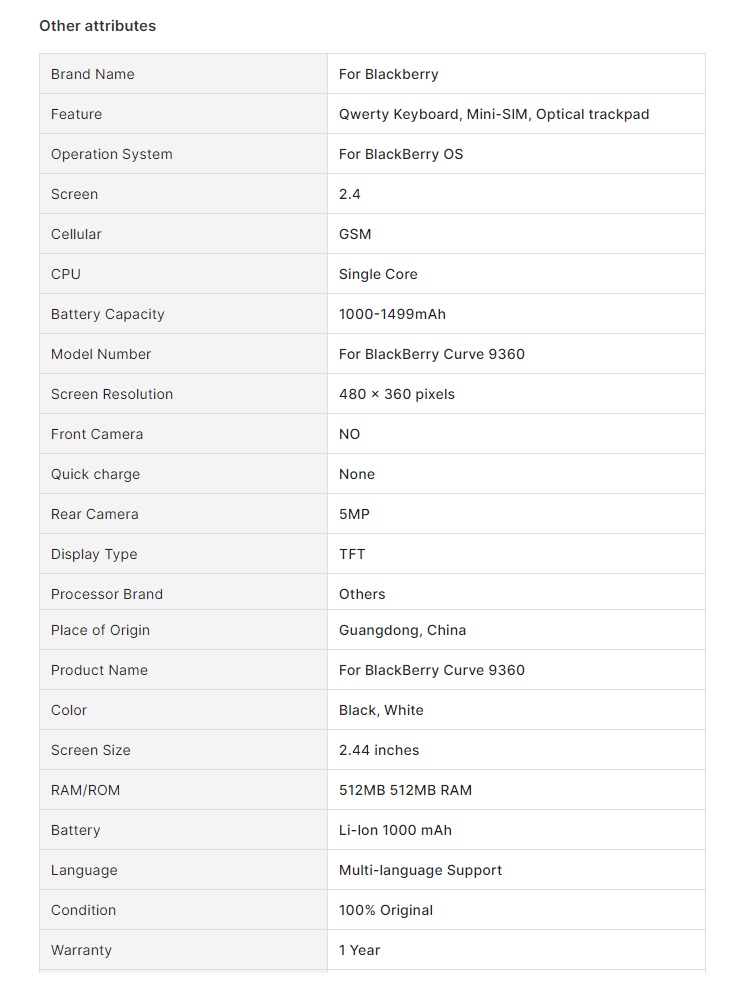Click the "Black, White" color value

pos(381,710)
